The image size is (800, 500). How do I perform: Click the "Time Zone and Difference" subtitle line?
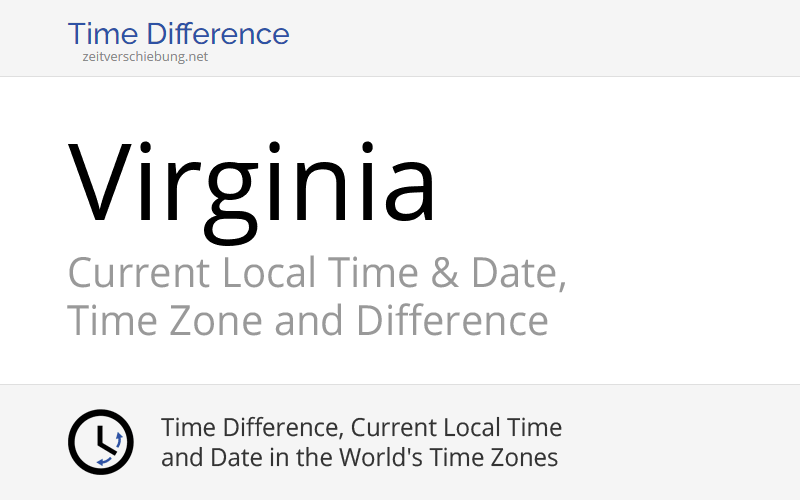coord(307,321)
